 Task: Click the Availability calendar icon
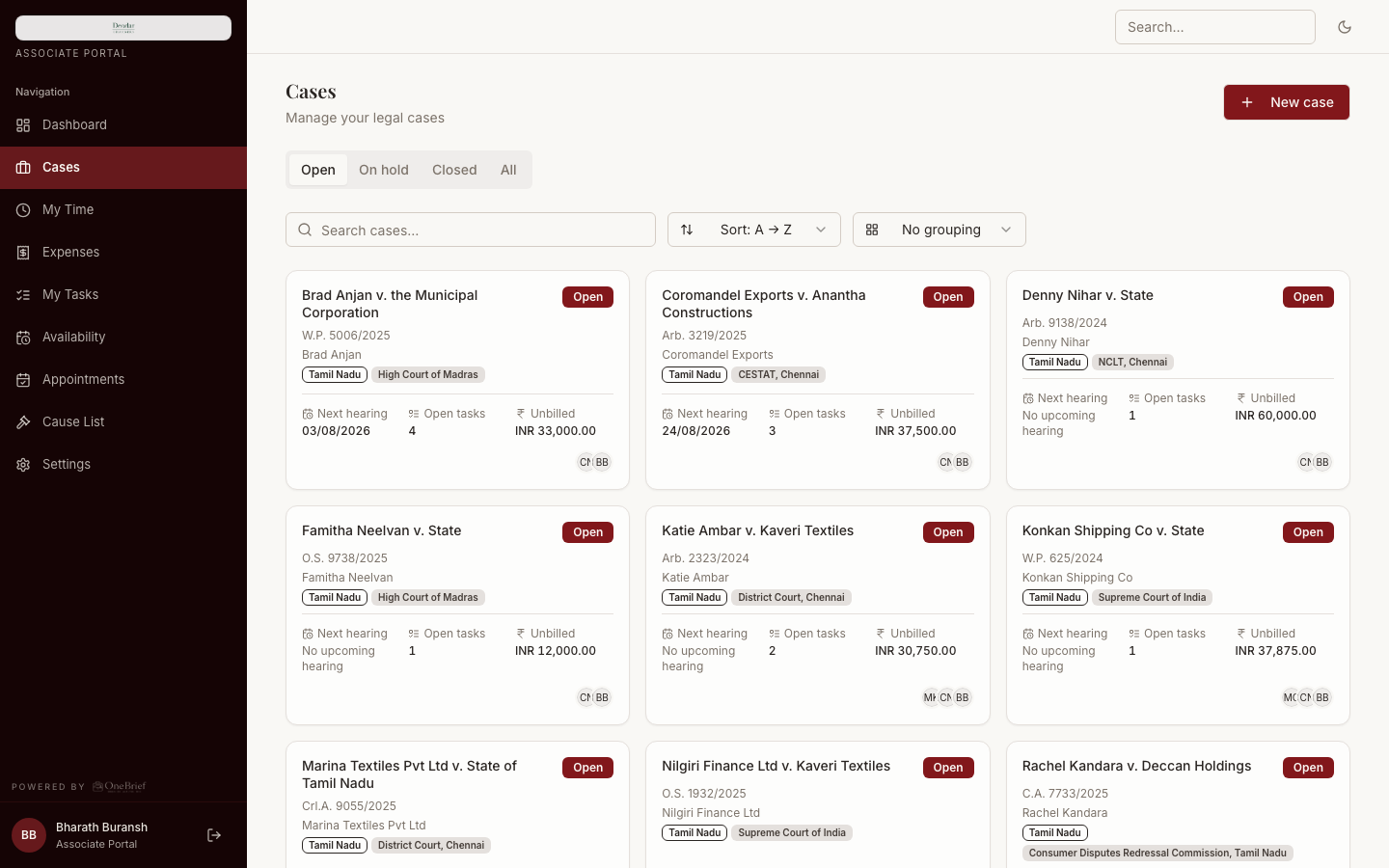23,338
